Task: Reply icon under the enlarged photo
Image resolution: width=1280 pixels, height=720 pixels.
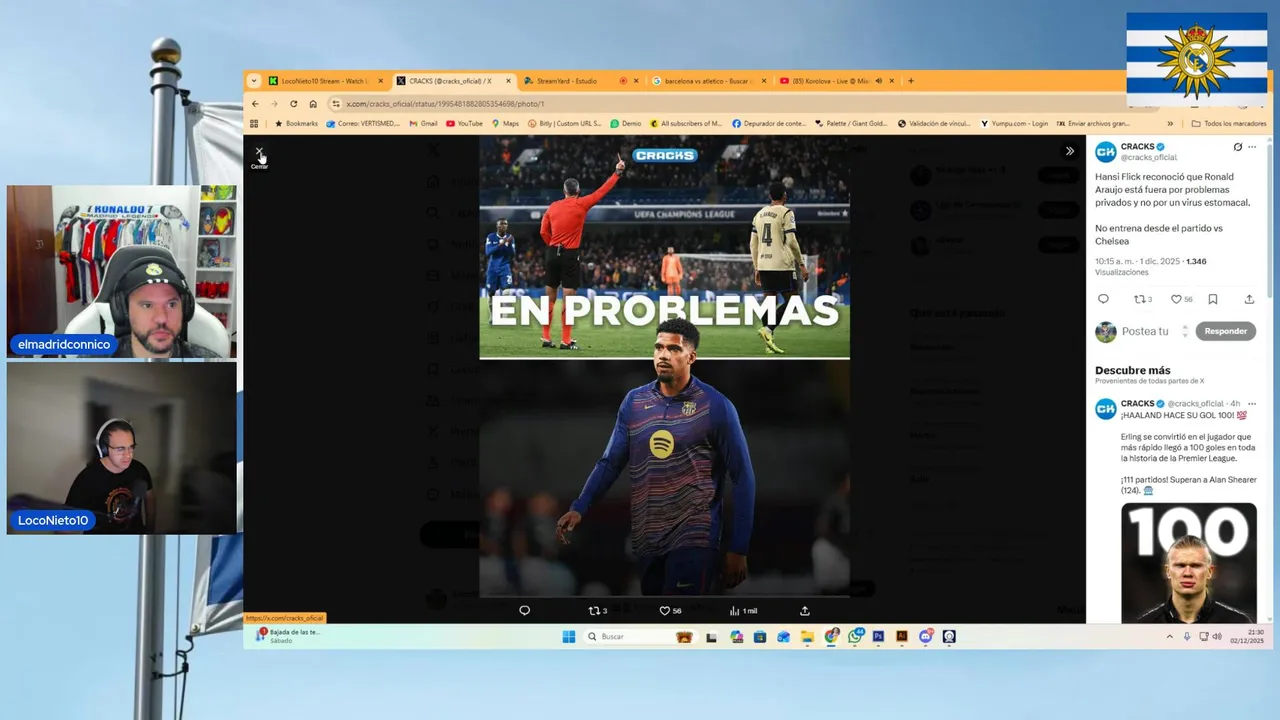Action: tap(524, 610)
